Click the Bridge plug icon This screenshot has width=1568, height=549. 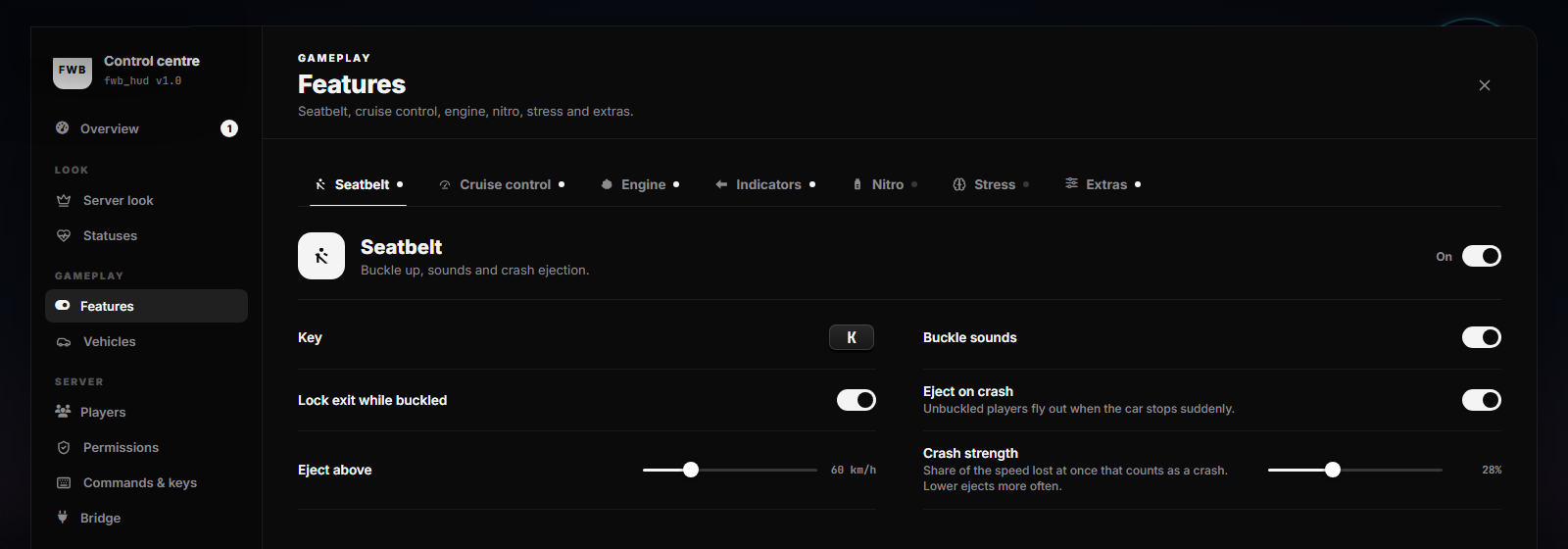tap(63, 518)
